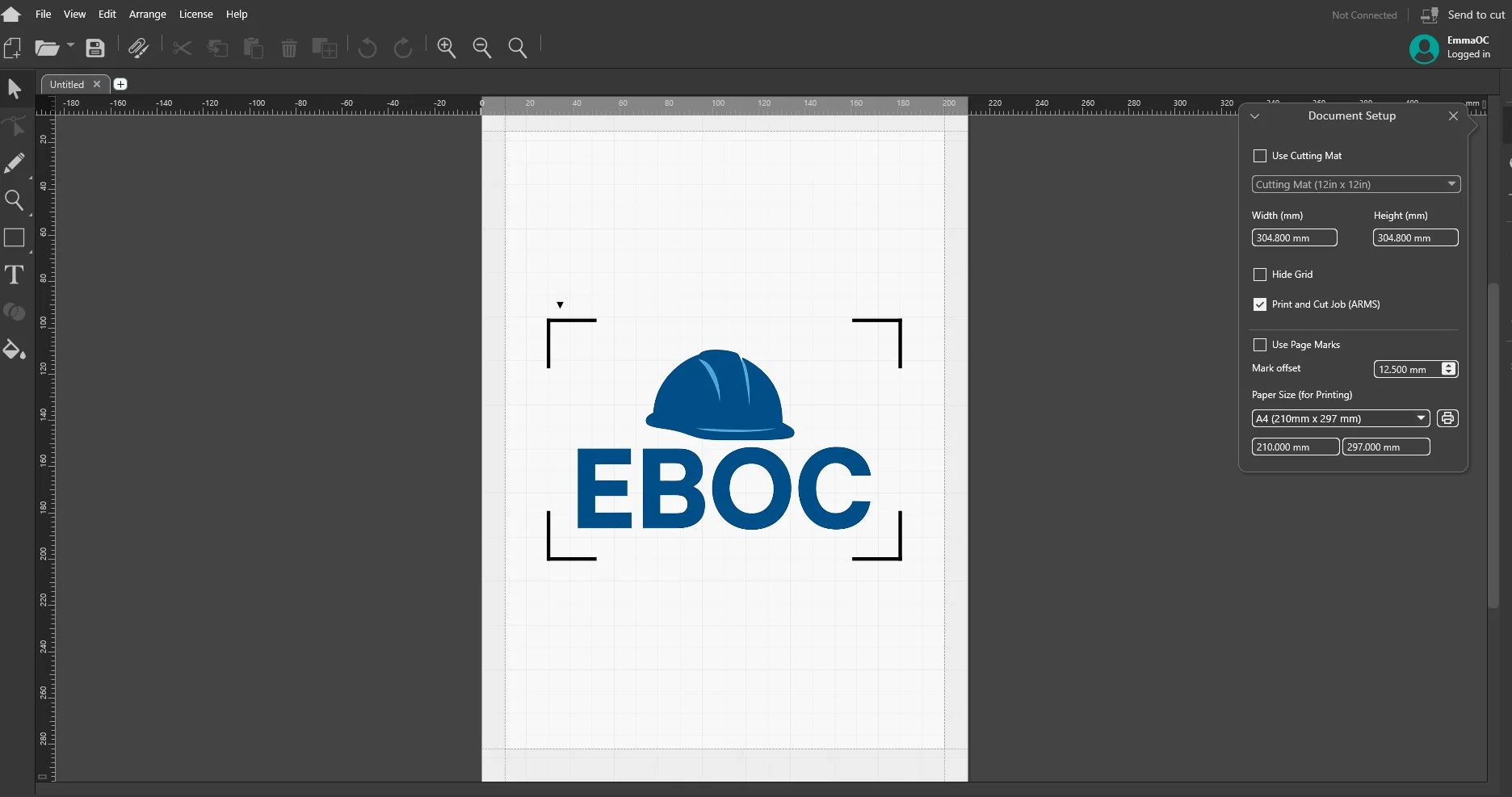Viewport: 1512px width, 797px height.
Task: Select the Rectangle shape tool
Action: click(x=15, y=237)
